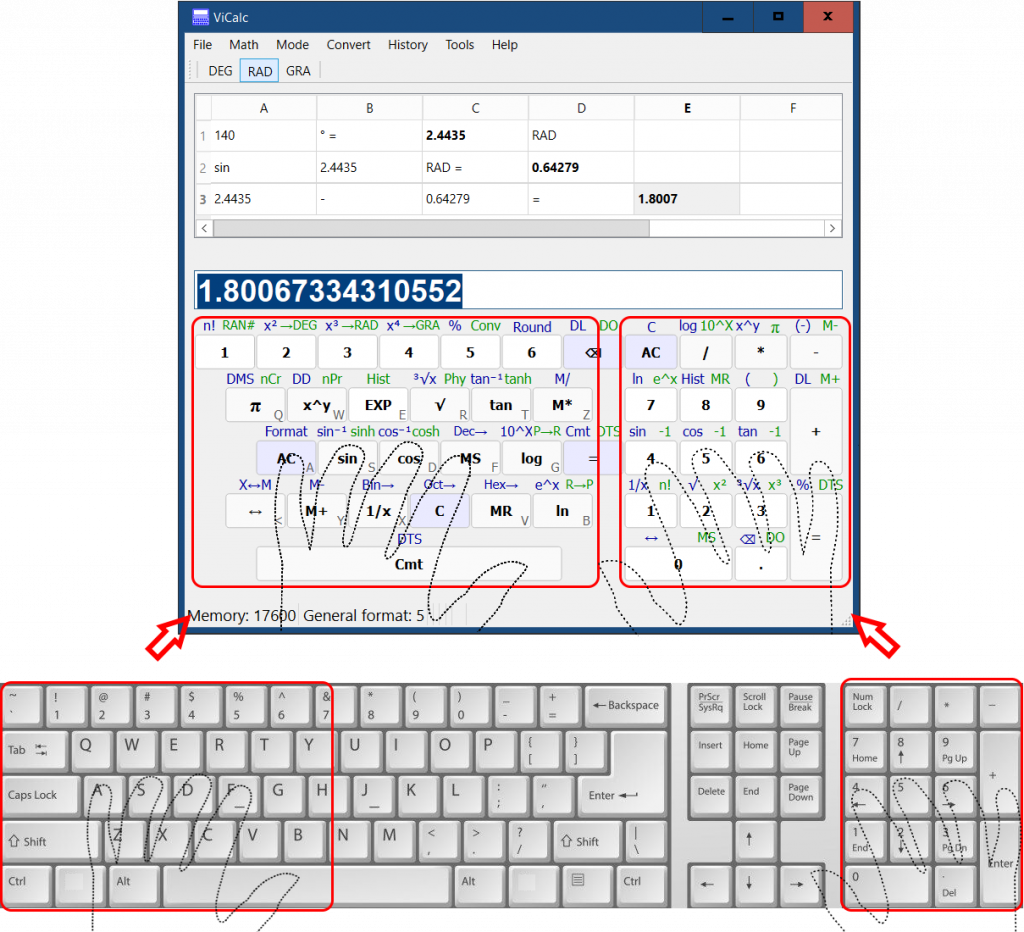The height and width of the screenshot is (932, 1024).
Task: Enable GRA angle mode
Action: (298, 71)
